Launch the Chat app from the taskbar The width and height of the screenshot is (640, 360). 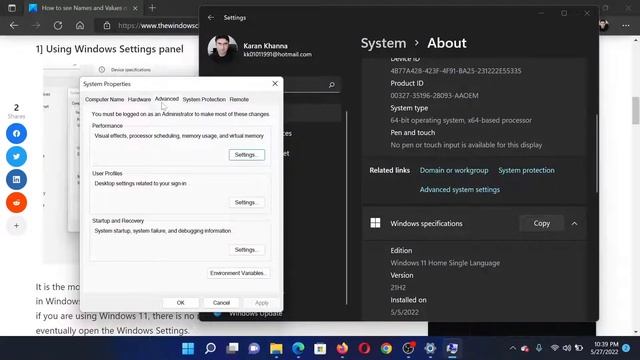[x=254, y=348]
